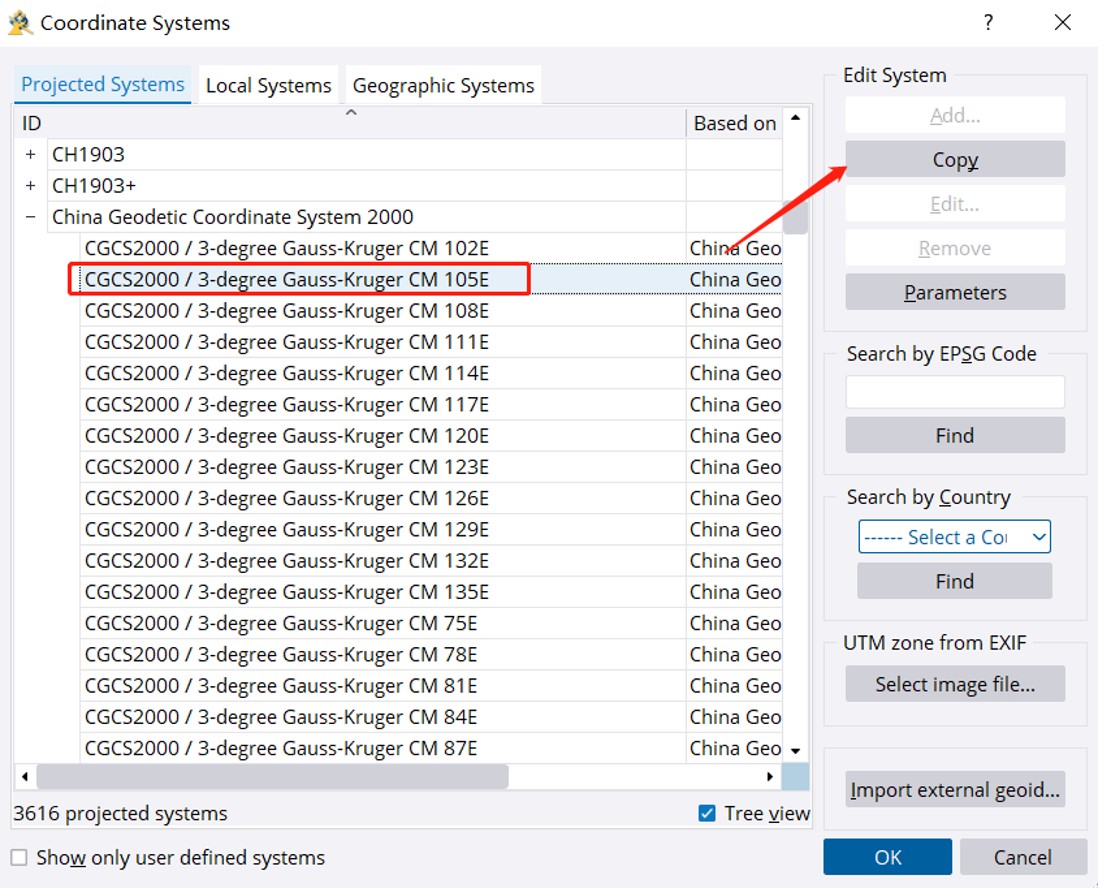Enable Show only user defined systems
Viewport: 1099px width, 889px height.
coord(19,857)
